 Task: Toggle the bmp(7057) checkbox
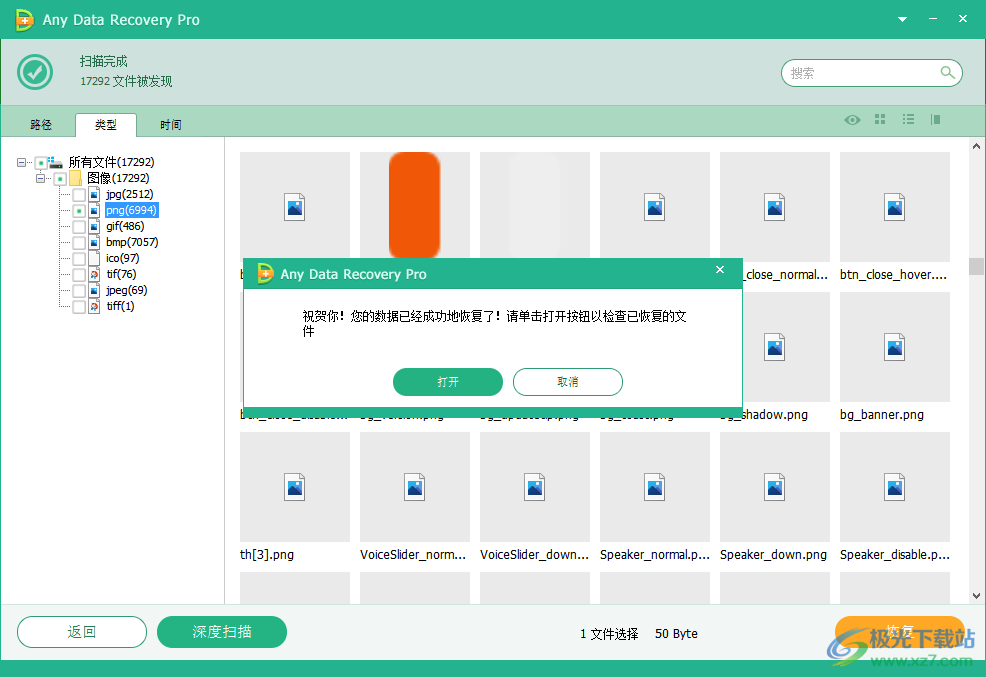[x=79, y=243]
